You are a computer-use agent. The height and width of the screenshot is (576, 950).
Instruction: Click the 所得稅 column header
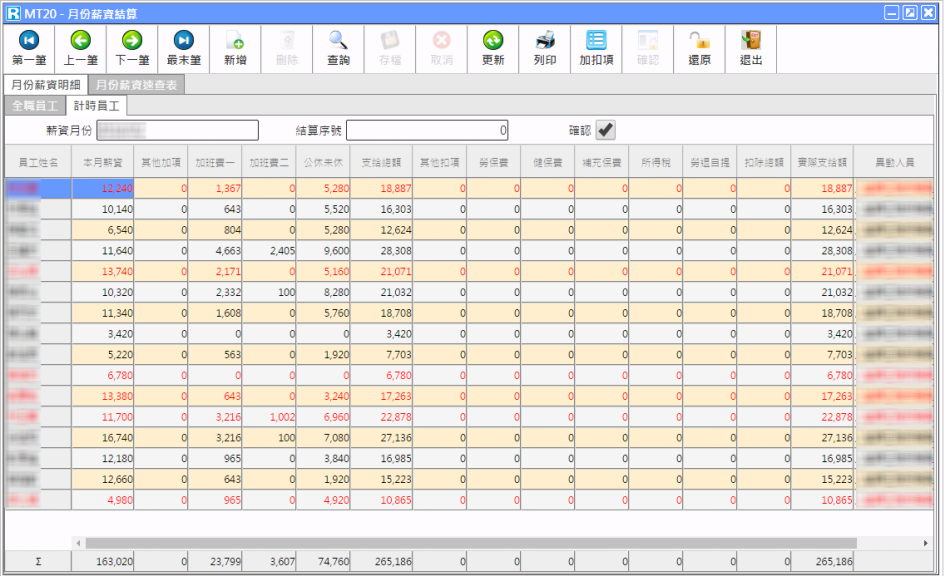tap(656, 162)
